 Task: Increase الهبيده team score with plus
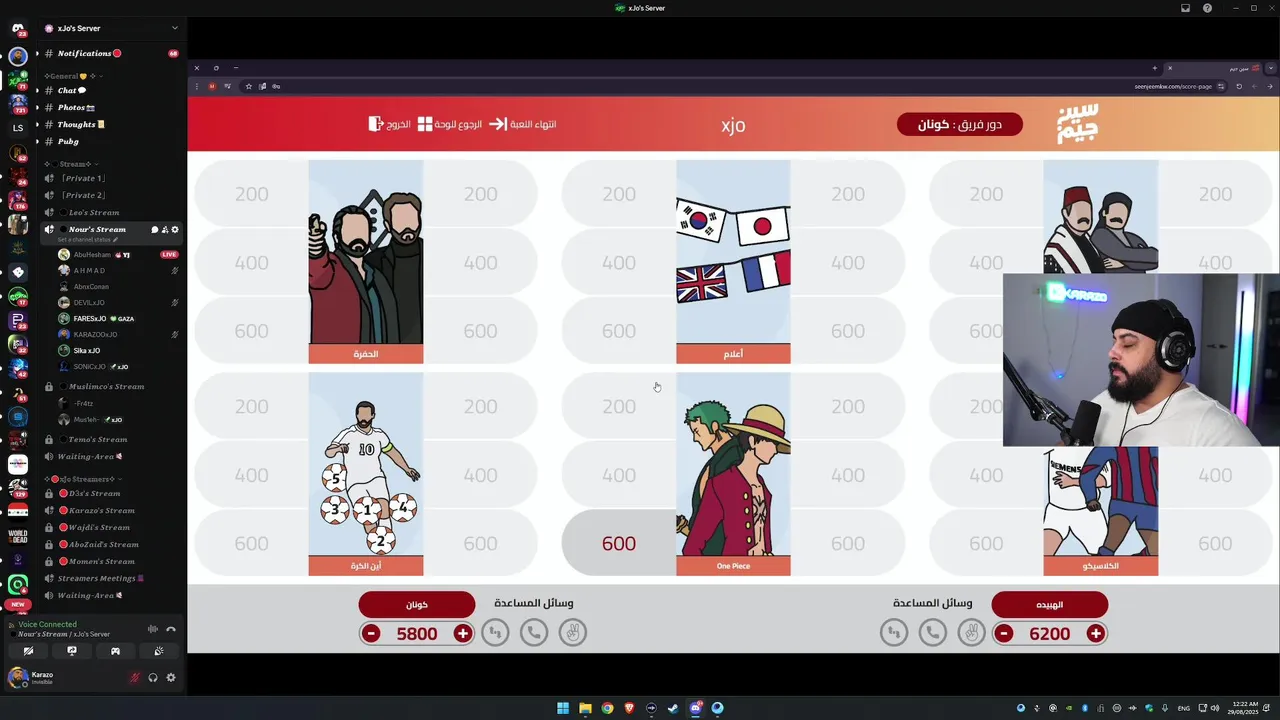click(x=1095, y=633)
